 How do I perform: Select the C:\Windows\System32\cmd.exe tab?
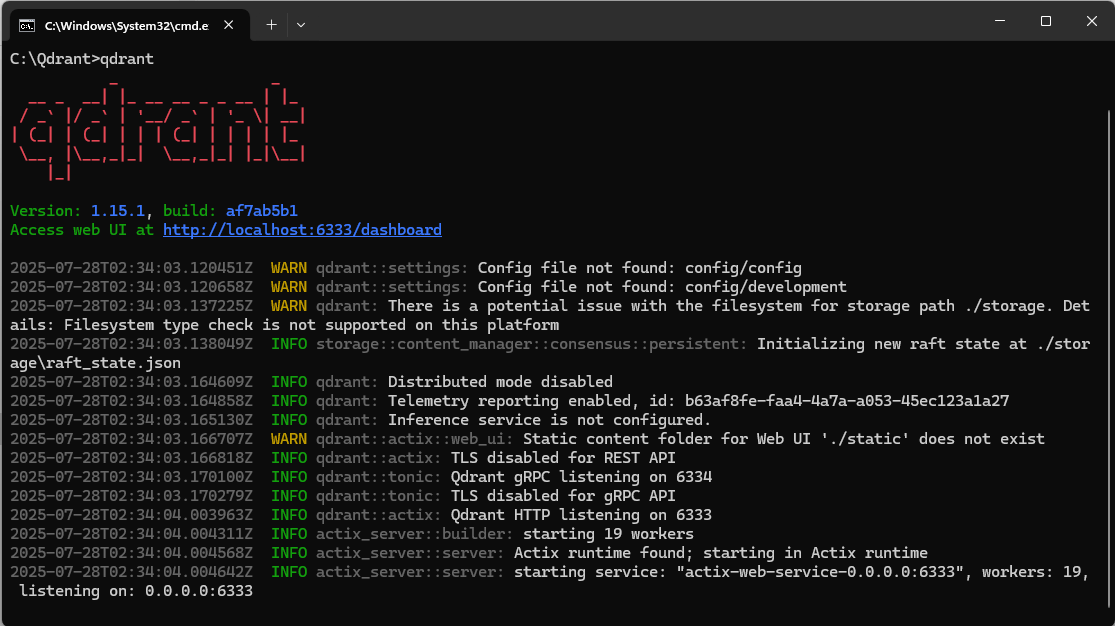[125, 24]
